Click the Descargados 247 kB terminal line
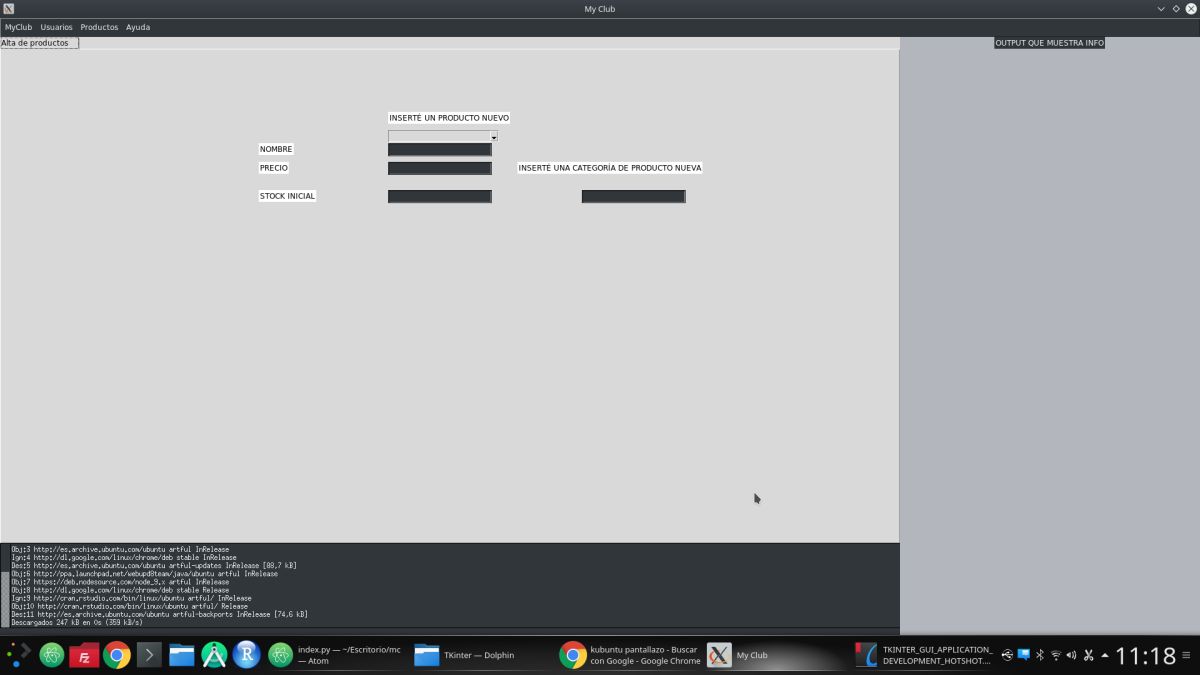The image size is (1200, 675). pos(77,622)
